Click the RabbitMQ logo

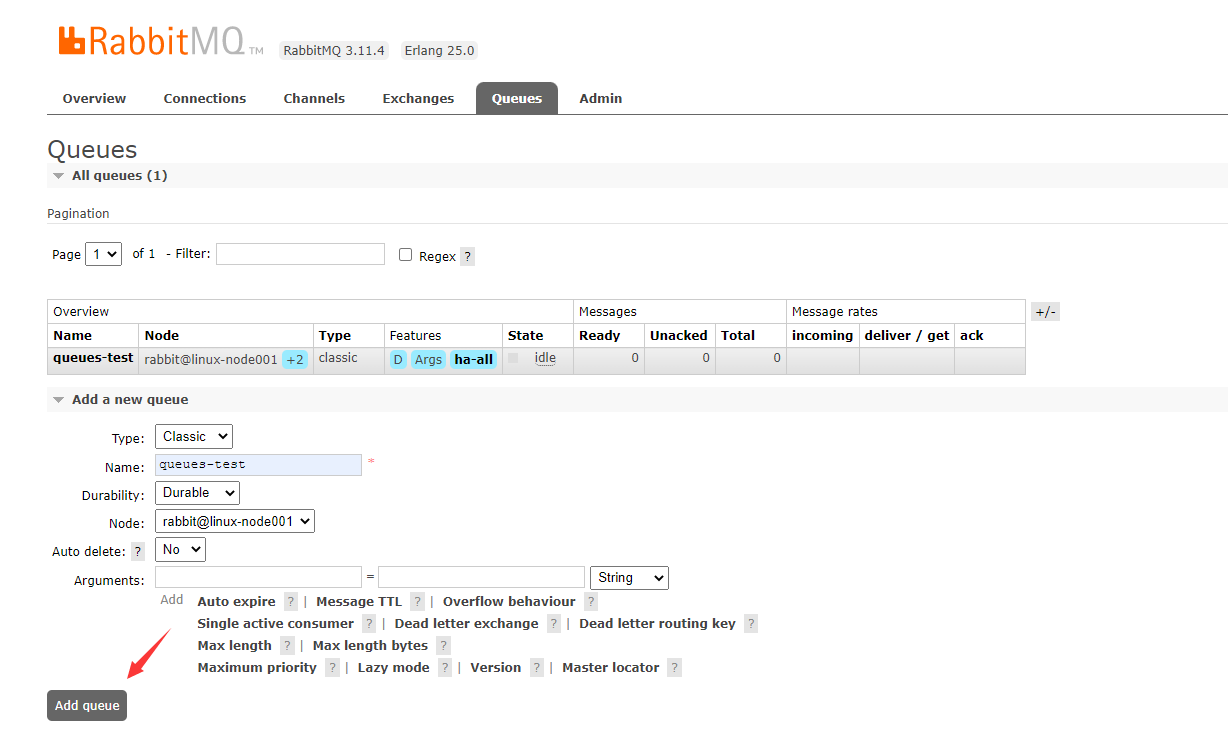160,42
